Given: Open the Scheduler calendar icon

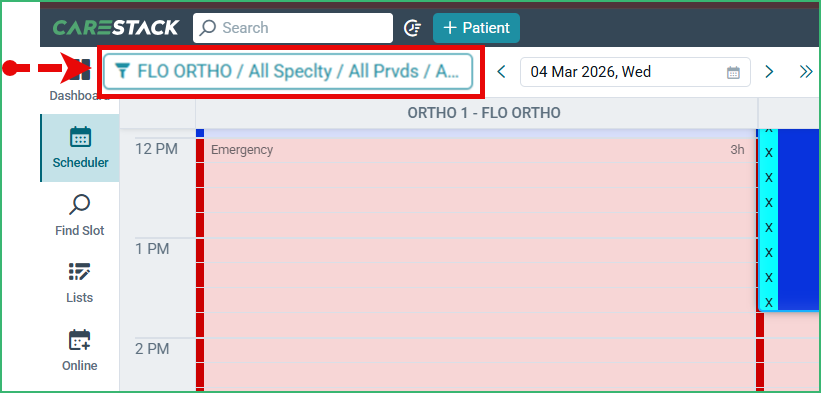Looking at the screenshot, I should point(80,137).
